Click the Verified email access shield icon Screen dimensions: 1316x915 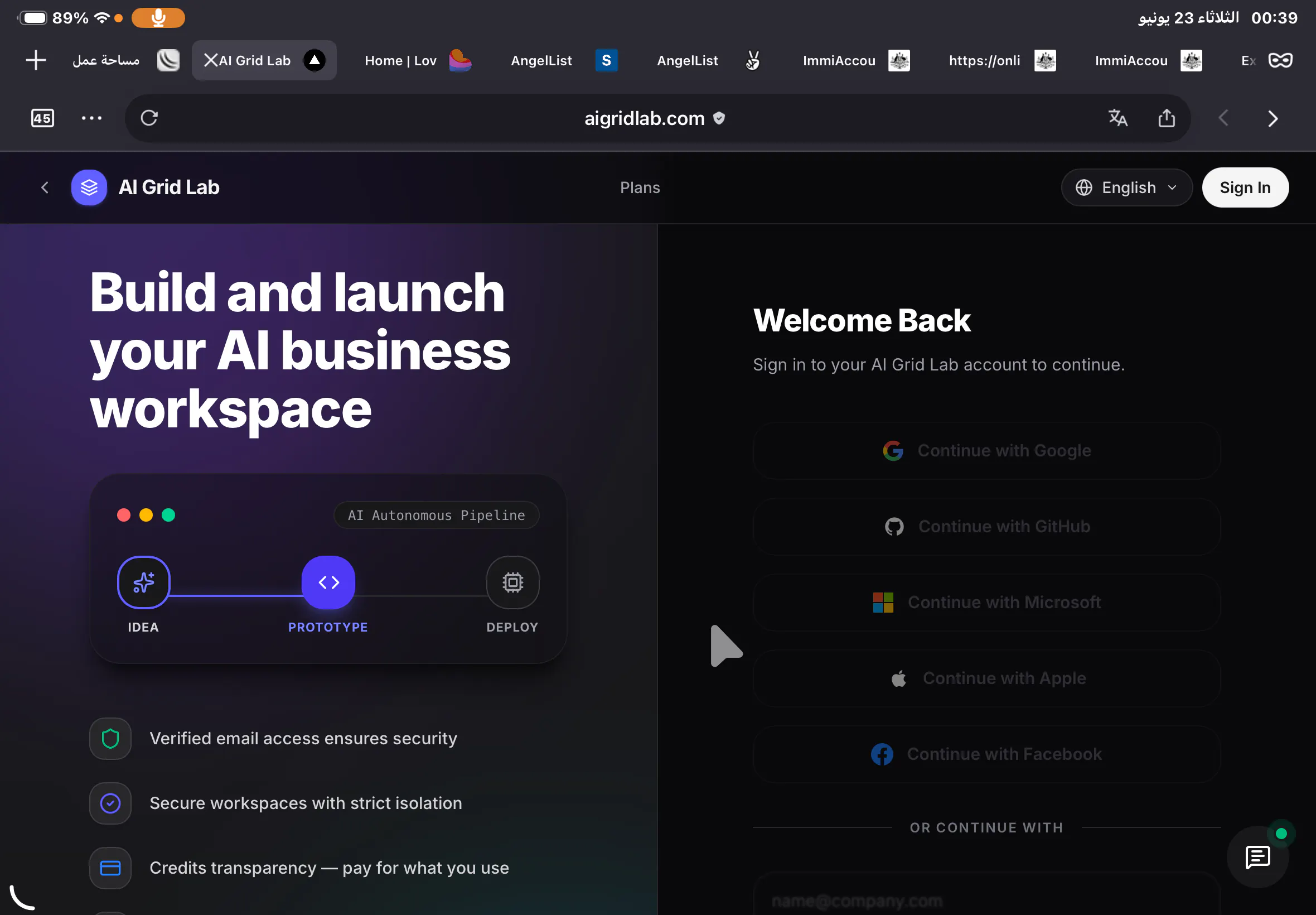click(110, 739)
